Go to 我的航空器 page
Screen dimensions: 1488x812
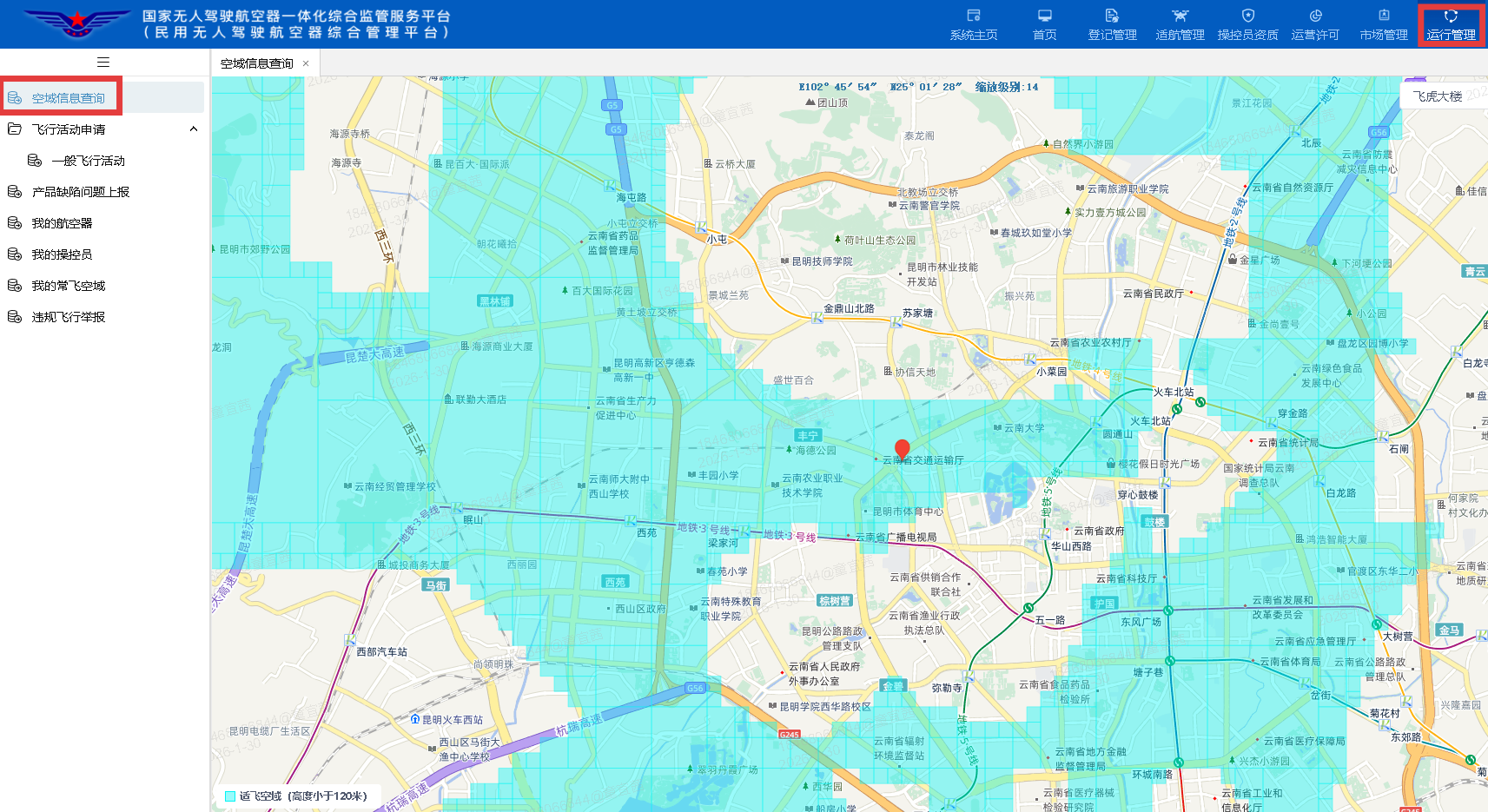(62, 223)
